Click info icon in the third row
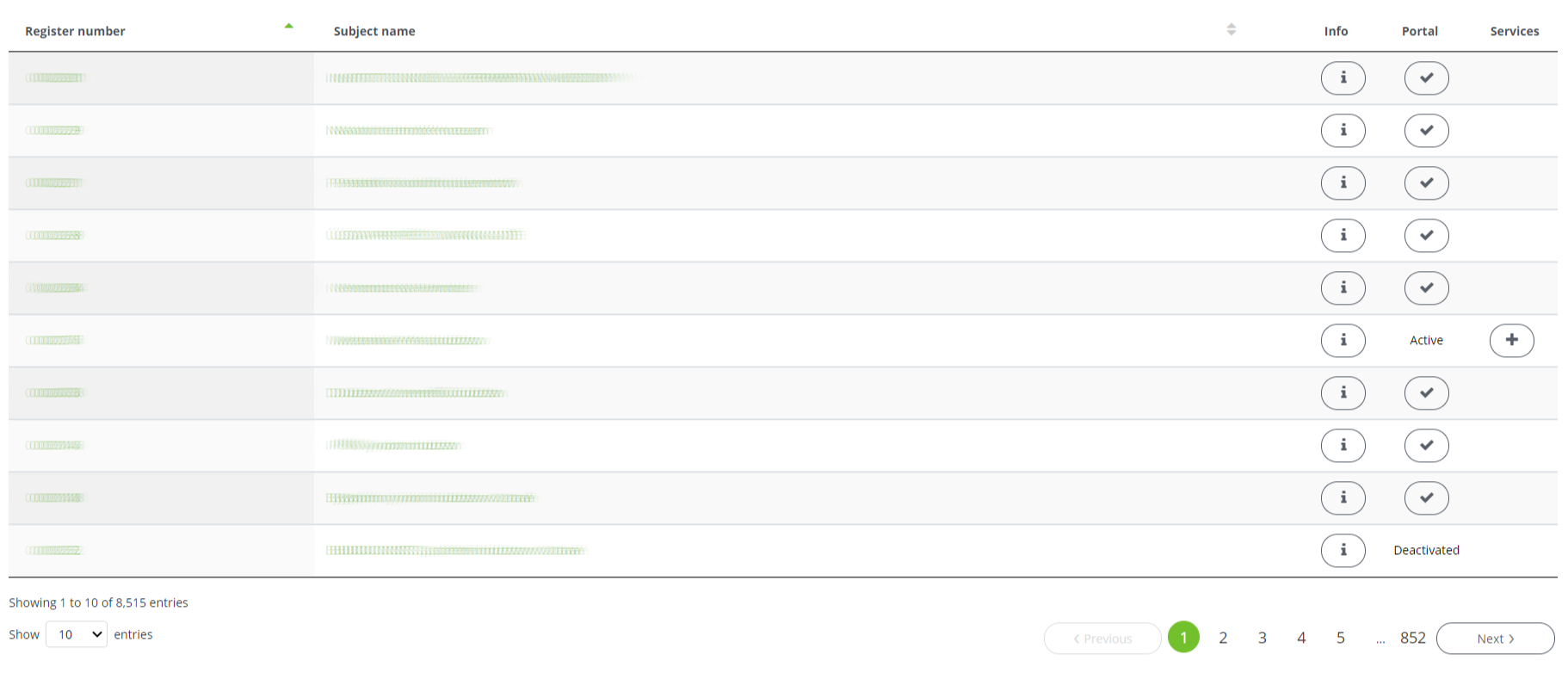The image size is (1568, 673). tap(1343, 182)
